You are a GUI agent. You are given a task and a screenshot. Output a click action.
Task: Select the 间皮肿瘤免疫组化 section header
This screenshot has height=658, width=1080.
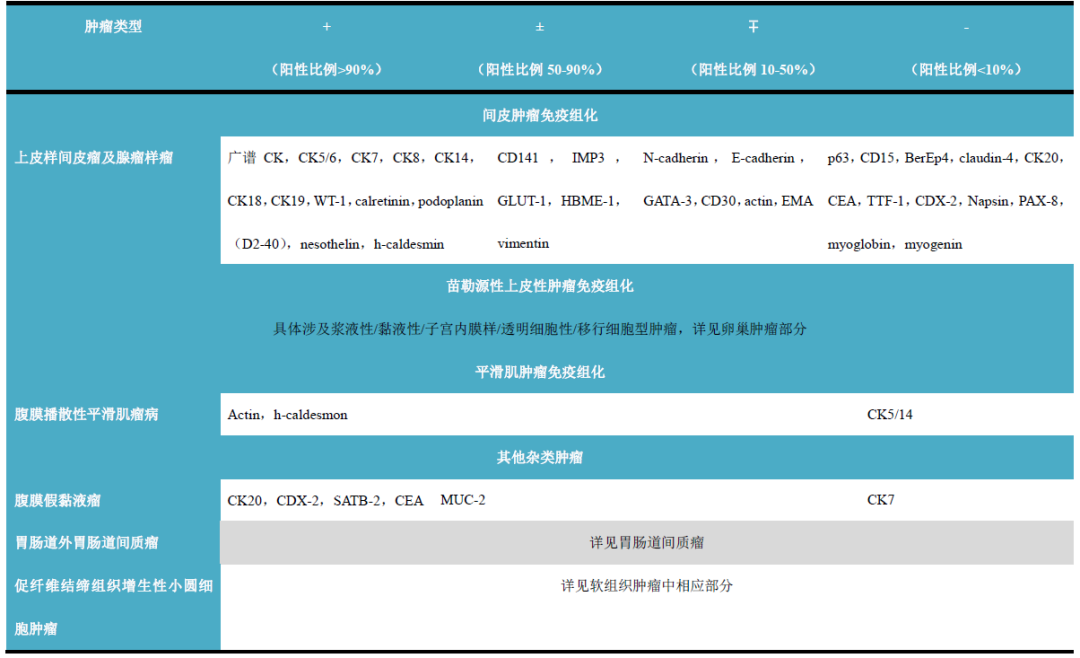(540, 114)
